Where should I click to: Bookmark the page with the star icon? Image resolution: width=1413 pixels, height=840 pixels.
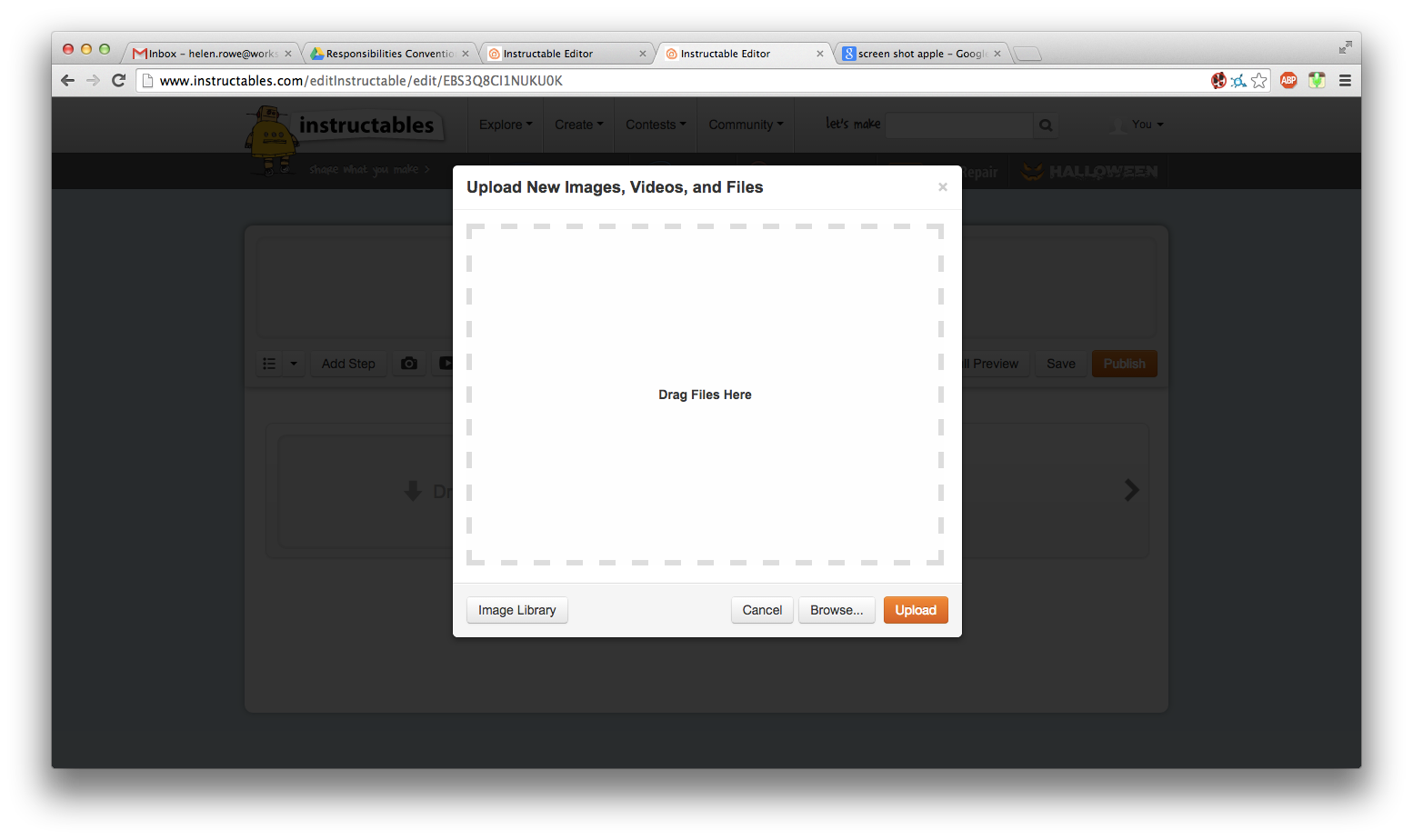[x=1258, y=81]
